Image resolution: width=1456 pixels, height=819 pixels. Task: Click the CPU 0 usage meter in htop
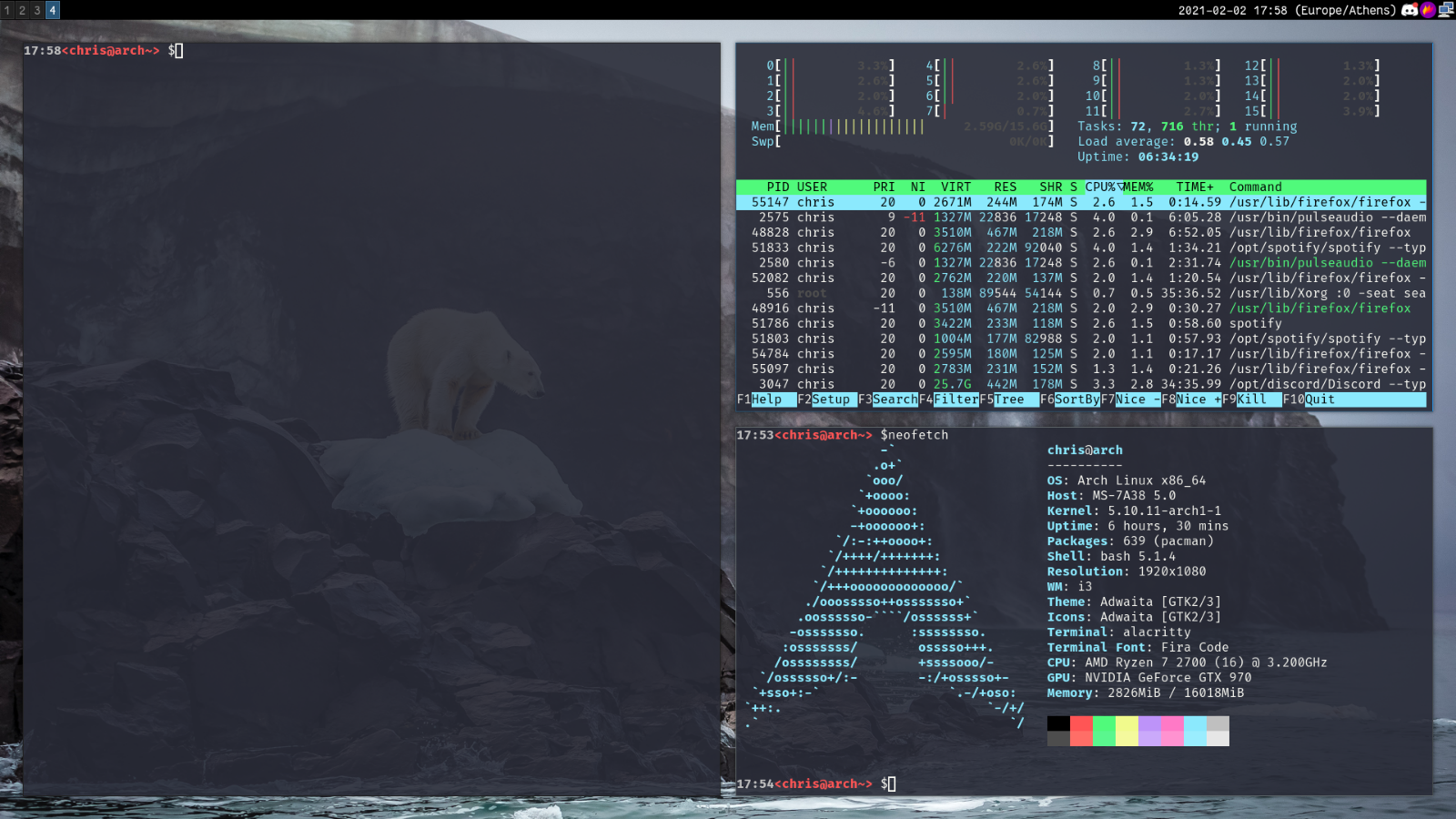pyautogui.click(x=831, y=66)
